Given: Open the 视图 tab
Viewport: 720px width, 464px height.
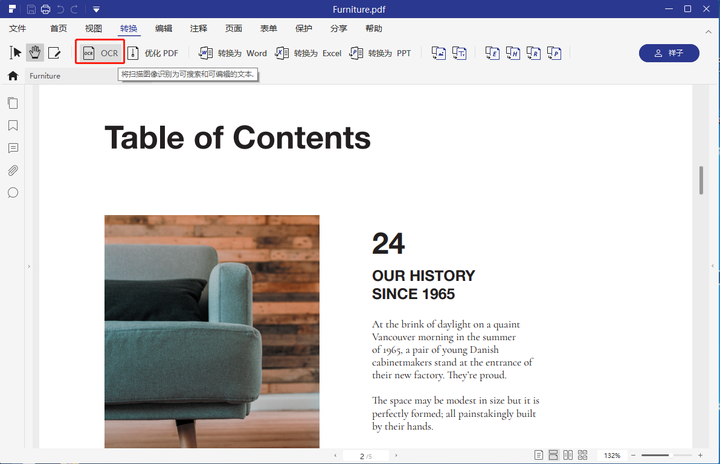Looking at the screenshot, I should coord(93,28).
